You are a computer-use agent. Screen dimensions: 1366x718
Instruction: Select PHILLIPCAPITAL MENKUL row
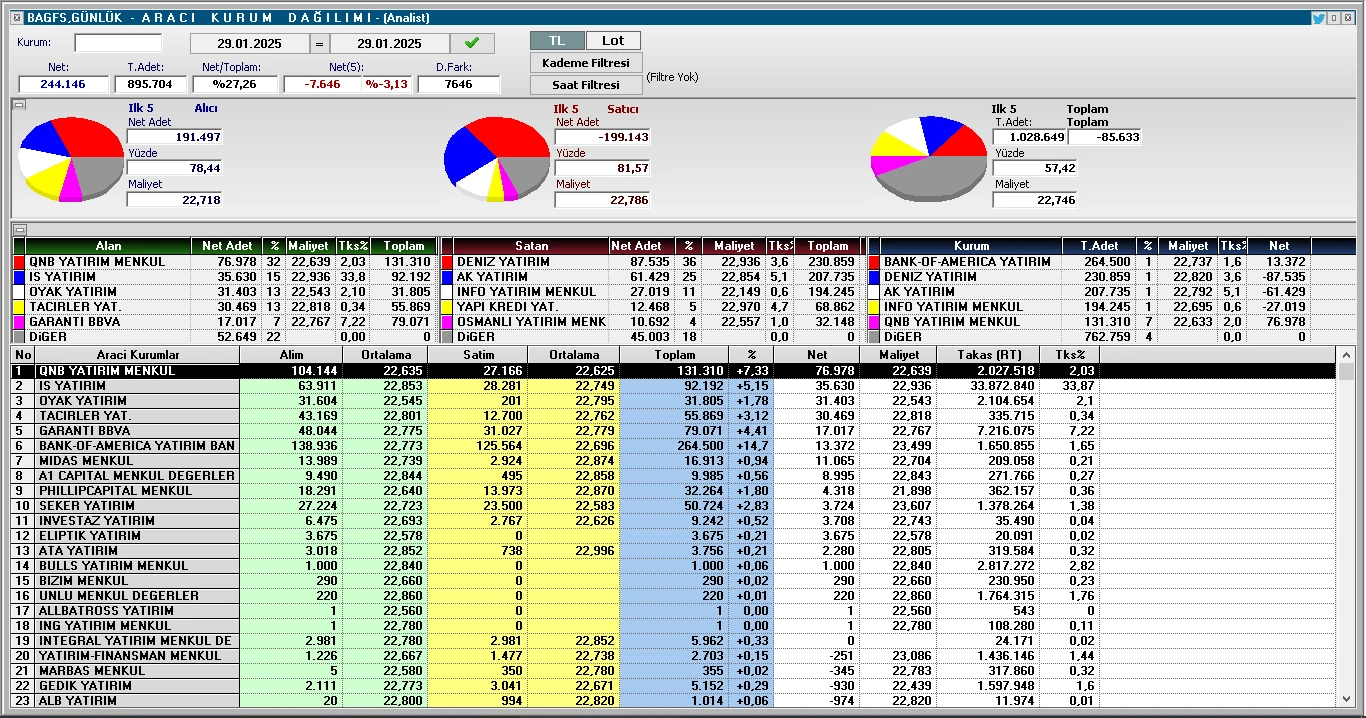coord(675,491)
